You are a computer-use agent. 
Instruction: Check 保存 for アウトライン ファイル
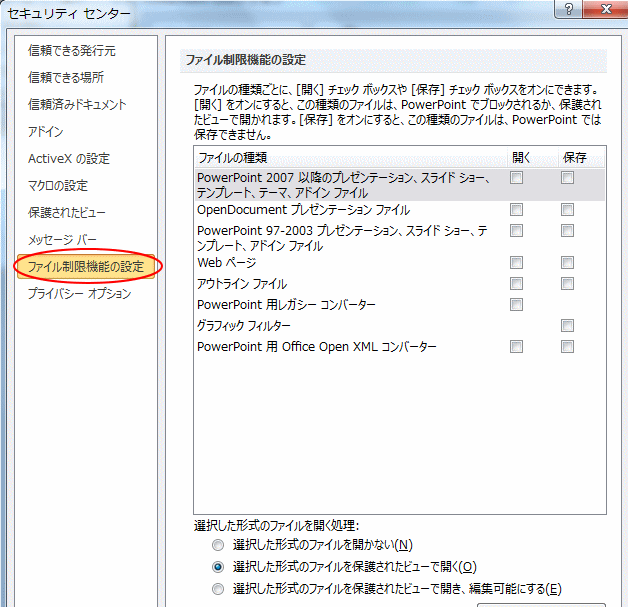click(567, 283)
